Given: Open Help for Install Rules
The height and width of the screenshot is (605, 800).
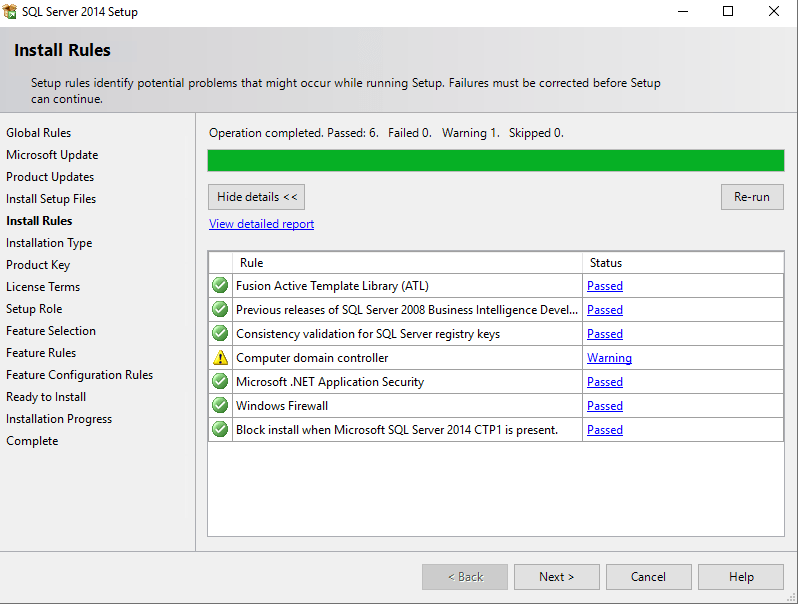Looking at the screenshot, I should [x=740, y=577].
